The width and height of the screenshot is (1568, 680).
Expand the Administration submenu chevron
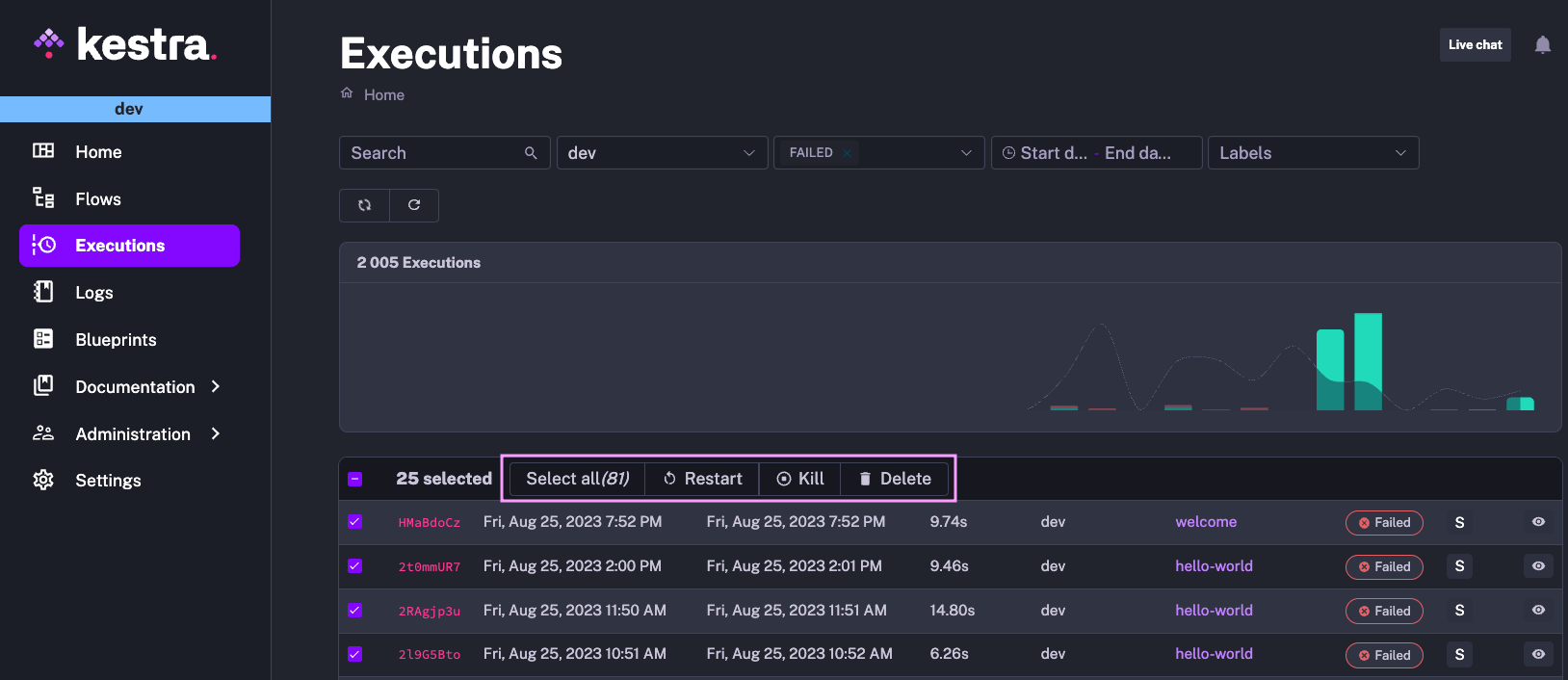(216, 433)
